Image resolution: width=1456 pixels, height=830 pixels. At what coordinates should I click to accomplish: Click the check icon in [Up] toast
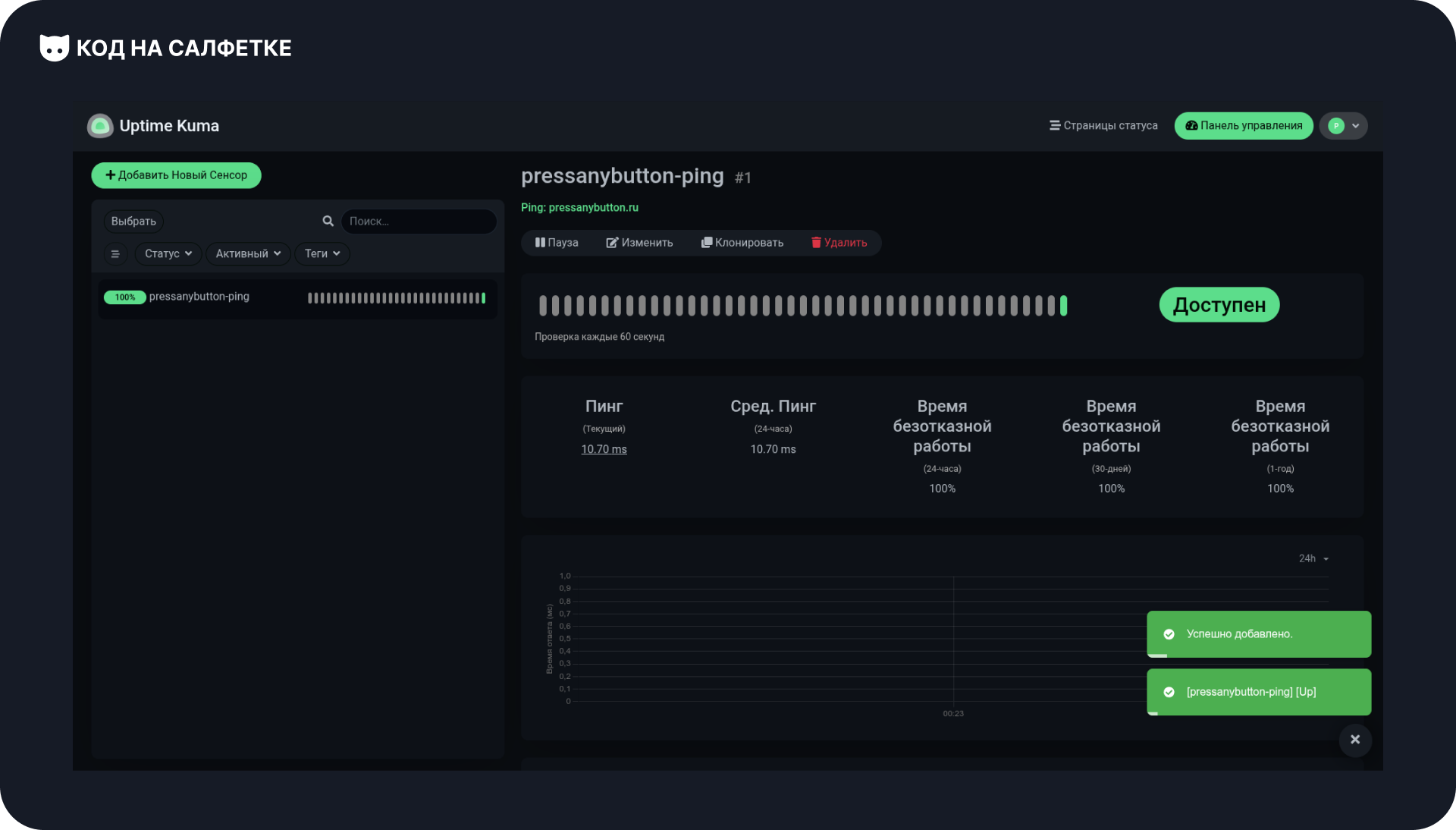coord(1169,692)
